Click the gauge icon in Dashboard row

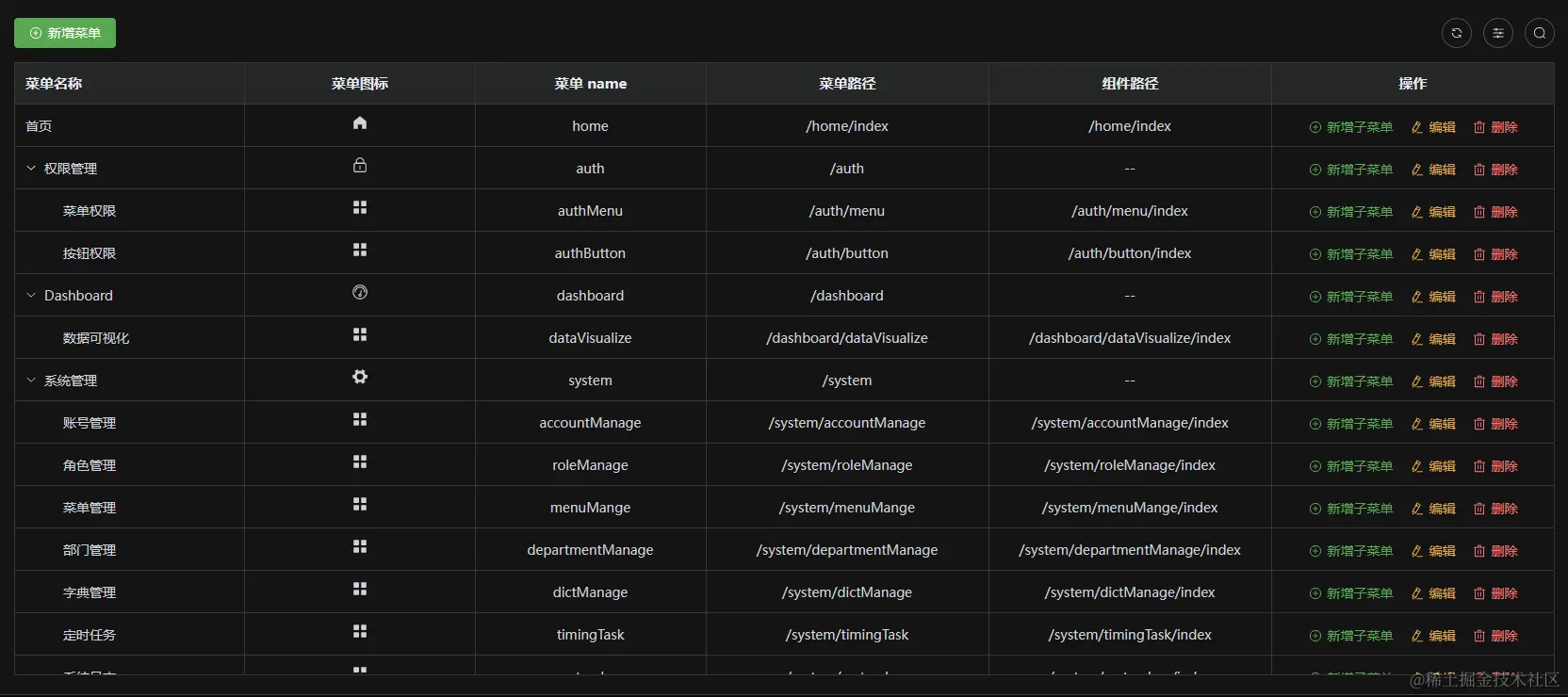(x=360, y=293)
